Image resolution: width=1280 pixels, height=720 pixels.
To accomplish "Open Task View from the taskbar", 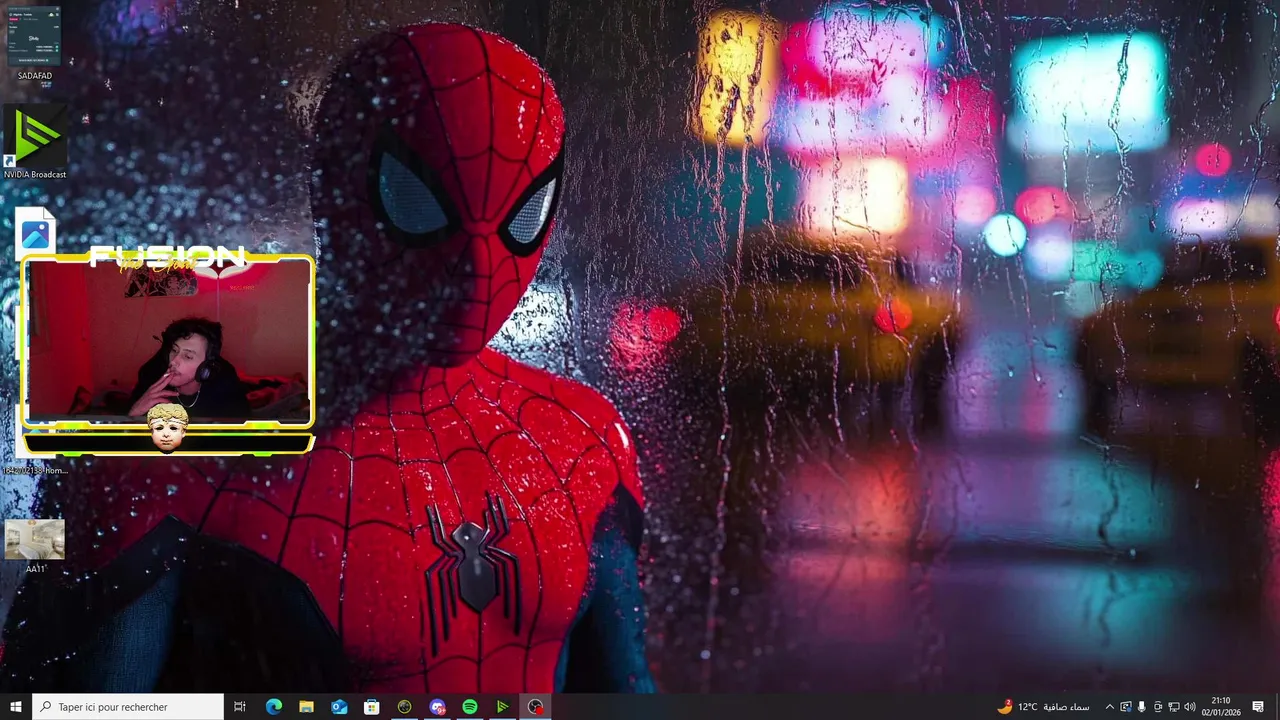I will [240, 707].
